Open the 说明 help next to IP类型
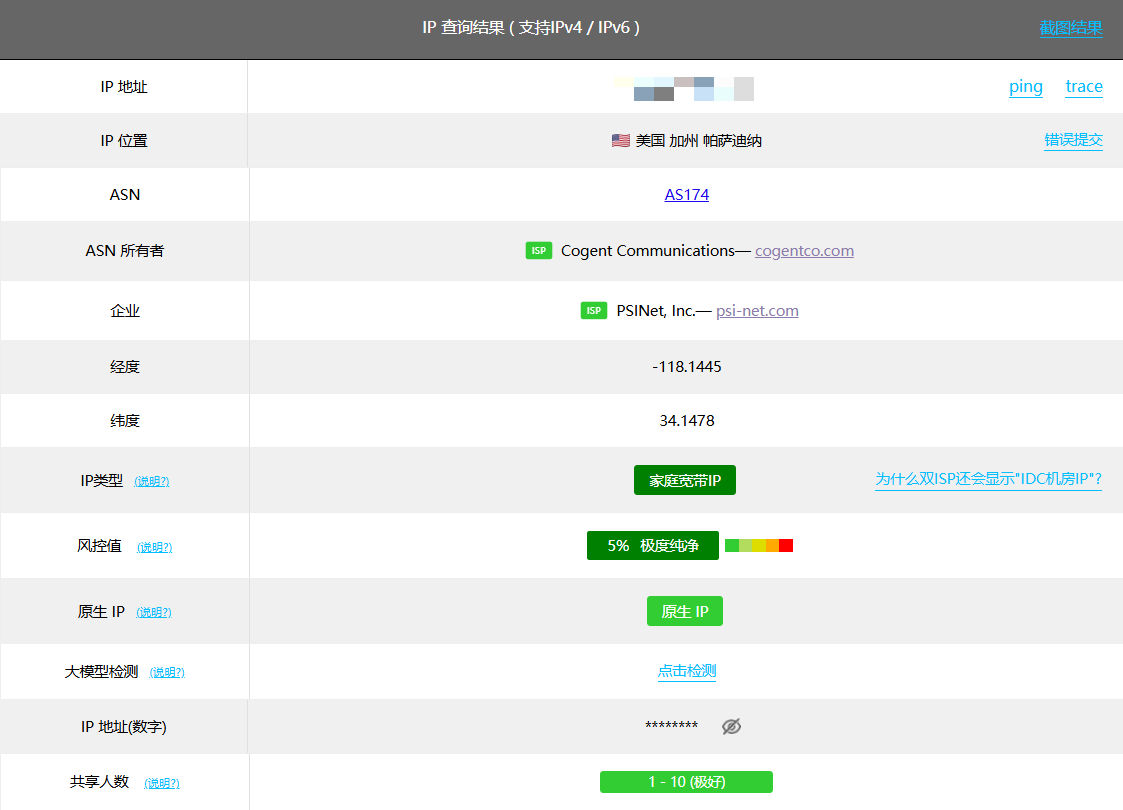The image size is (1123, 810). 152,482
